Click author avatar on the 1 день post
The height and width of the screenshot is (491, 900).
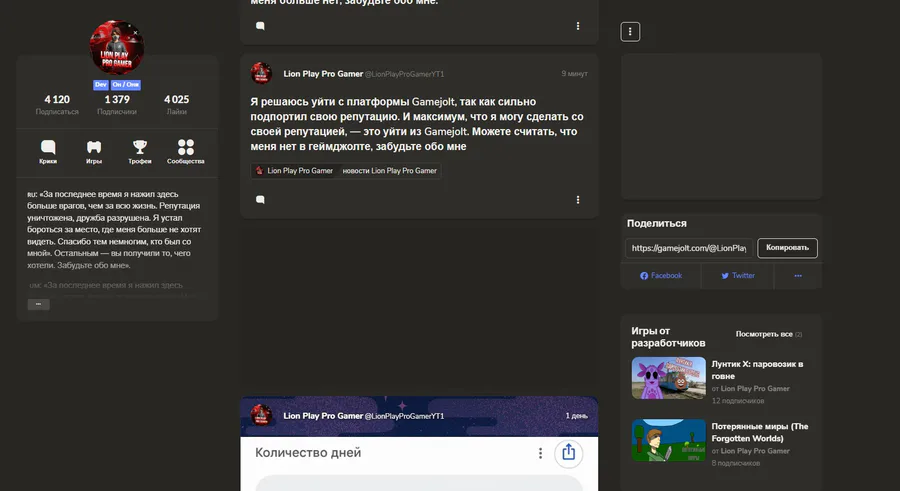pyautogui.click(x=261, y=415)
